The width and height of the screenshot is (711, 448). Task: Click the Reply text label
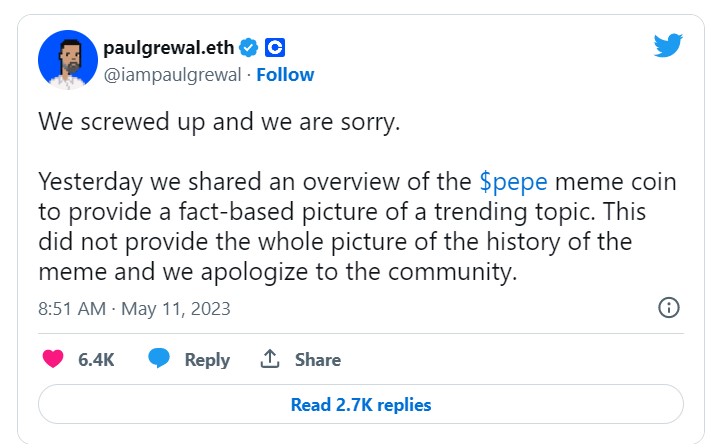point(207,360)
